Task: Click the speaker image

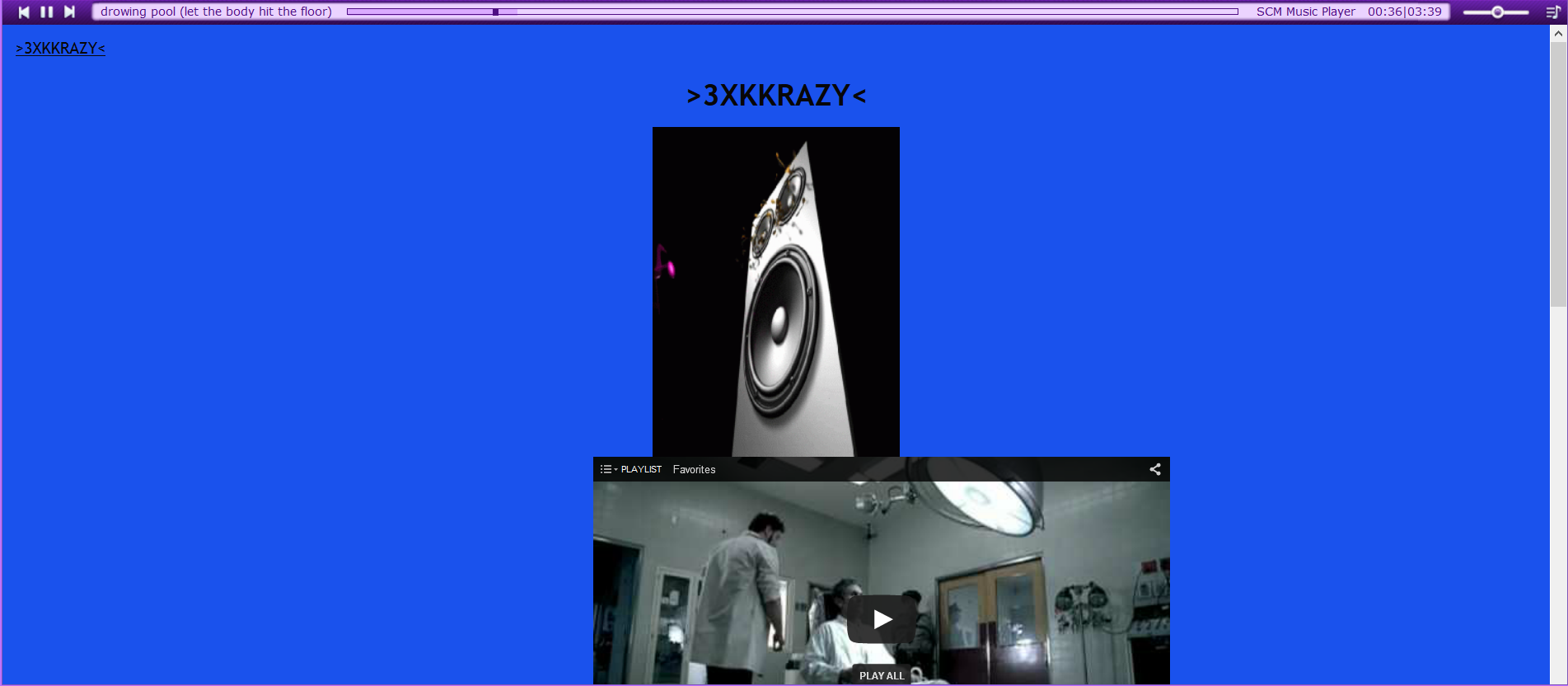Action: click(x=775, y=291)
